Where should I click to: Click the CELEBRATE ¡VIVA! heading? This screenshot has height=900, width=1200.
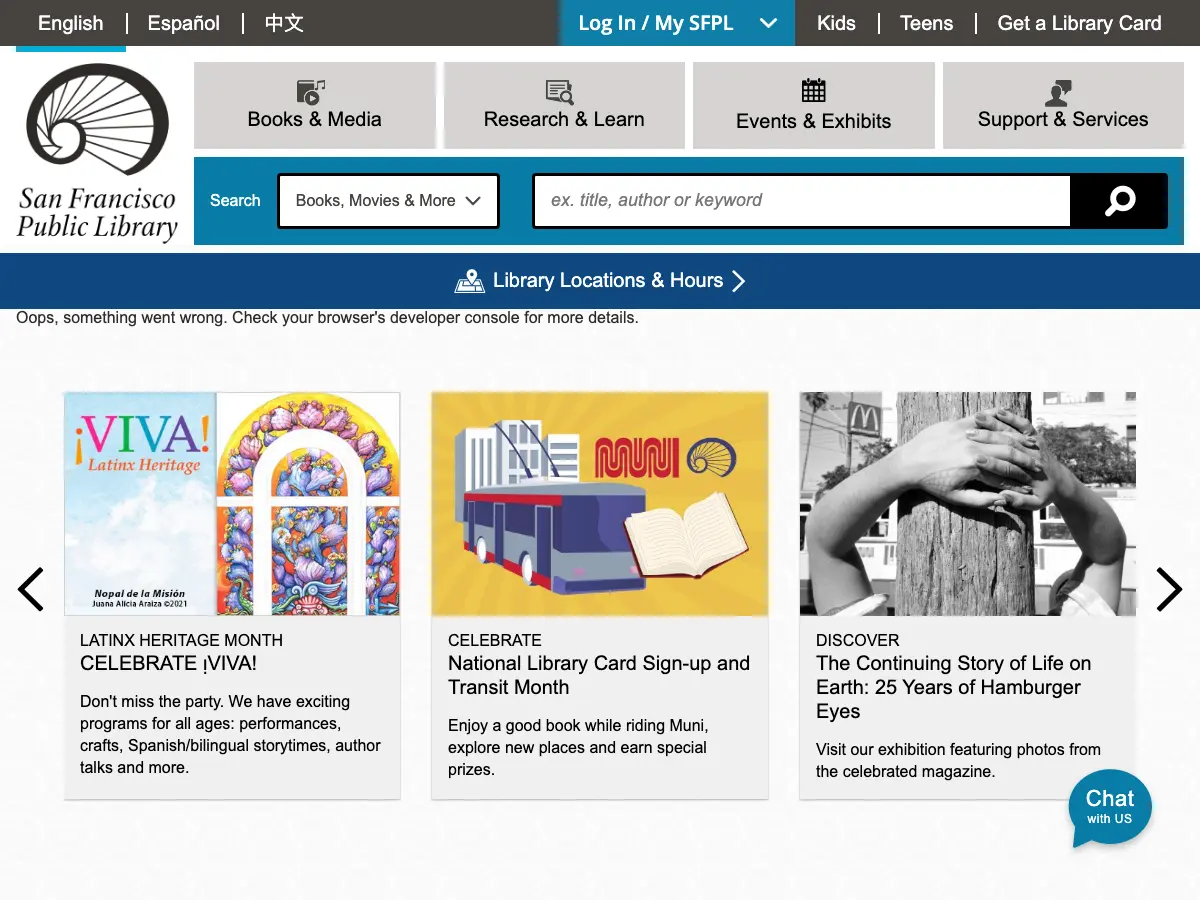point(168,663)
